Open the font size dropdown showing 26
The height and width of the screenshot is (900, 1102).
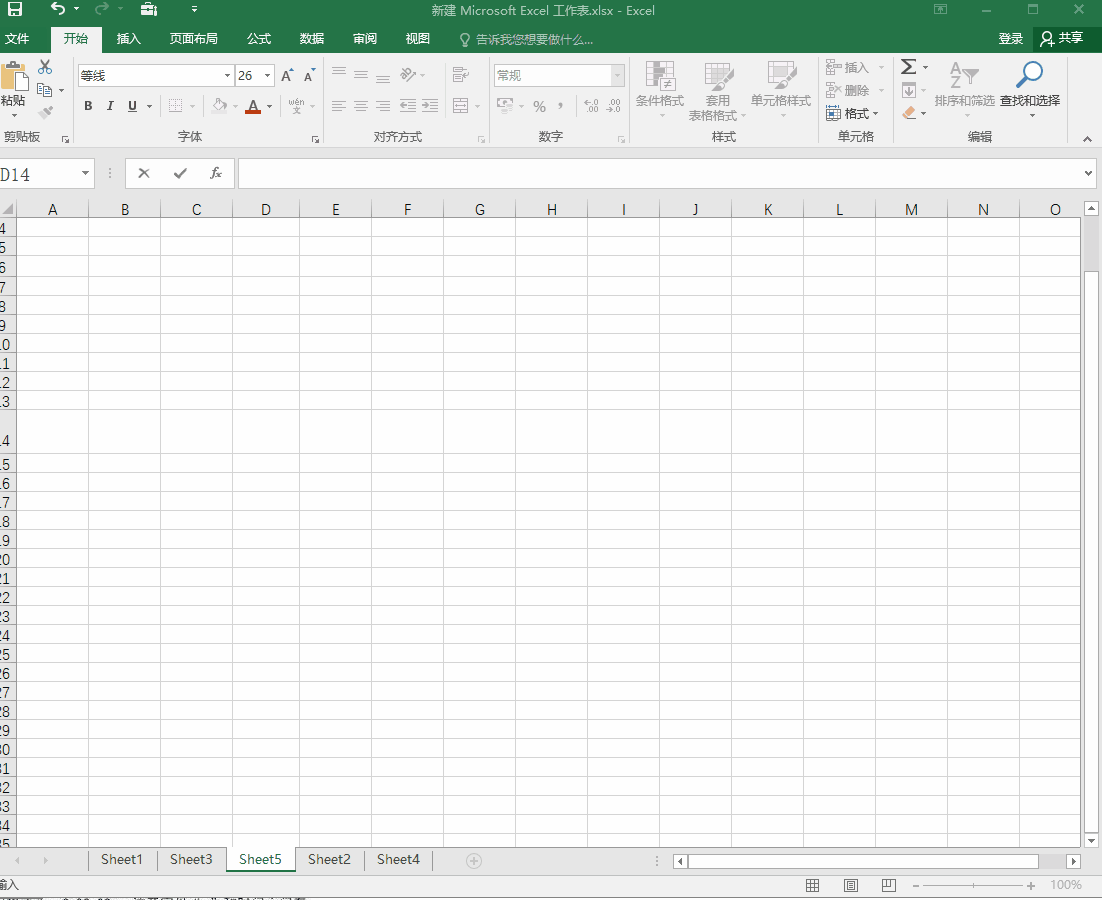point(267,76)
